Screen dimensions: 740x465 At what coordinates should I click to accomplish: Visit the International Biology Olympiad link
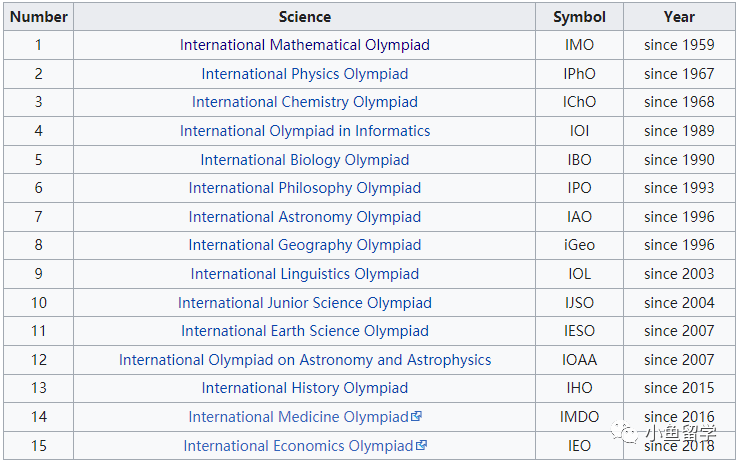tap(305, 160)
